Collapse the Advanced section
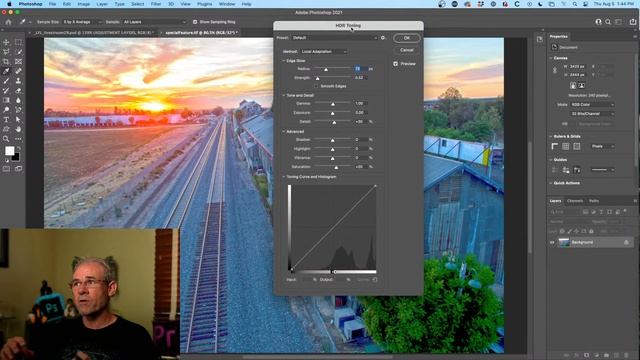The height and width of the screenshot is (360, 640). point(284,131)
